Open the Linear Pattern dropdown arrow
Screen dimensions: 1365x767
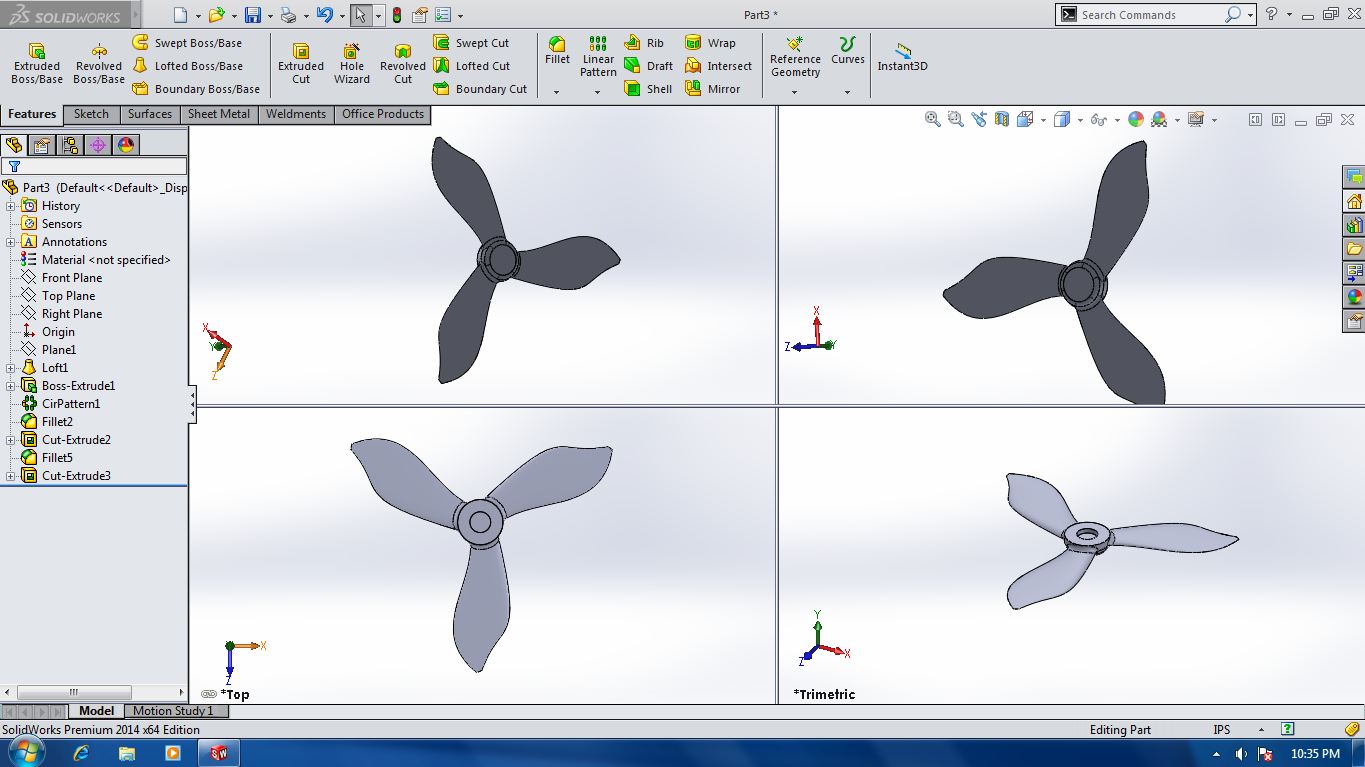click(x=598, y=92)
